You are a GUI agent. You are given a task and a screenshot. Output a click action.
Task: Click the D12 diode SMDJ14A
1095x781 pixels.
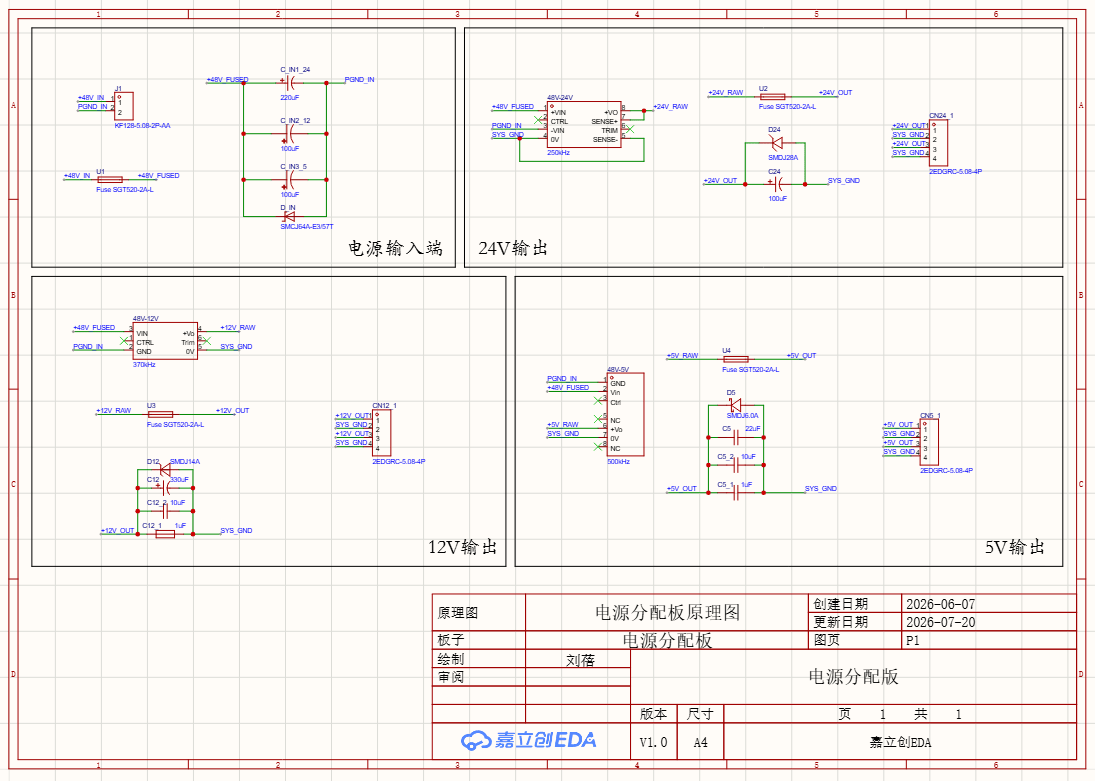pos(163,469)
